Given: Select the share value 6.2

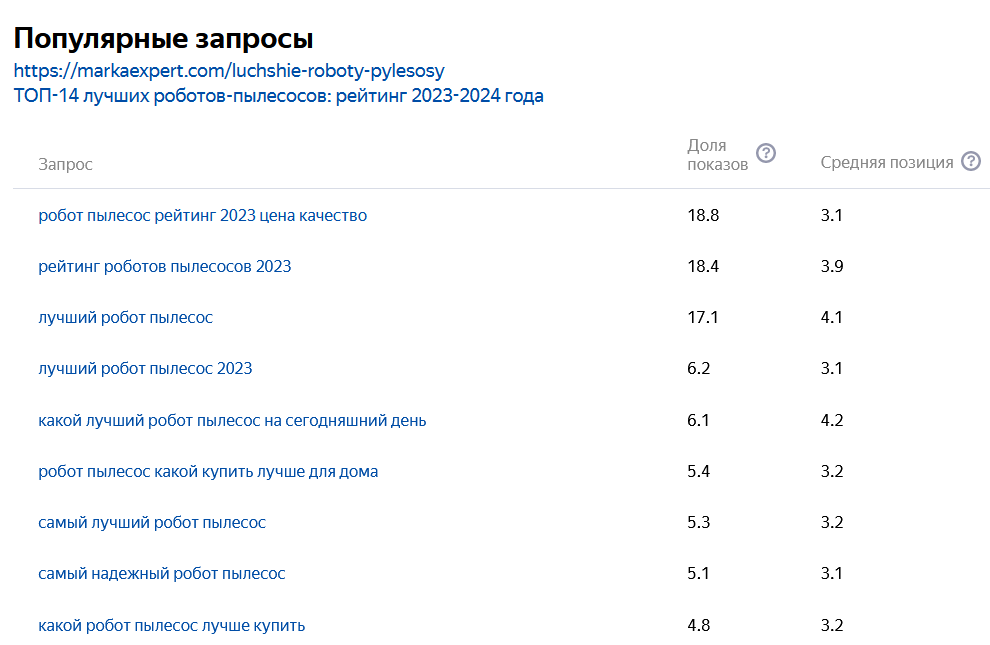Looking at the screenshot, I should coord(698,369).
